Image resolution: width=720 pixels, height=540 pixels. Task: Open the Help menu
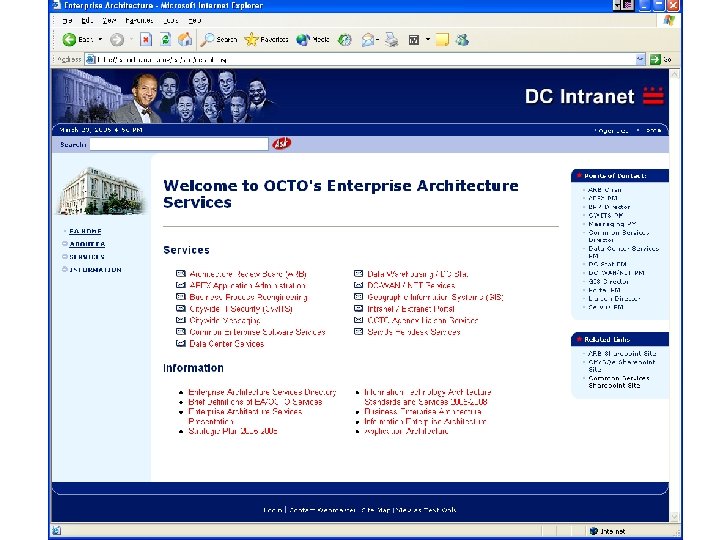click(x=195, y=21)
